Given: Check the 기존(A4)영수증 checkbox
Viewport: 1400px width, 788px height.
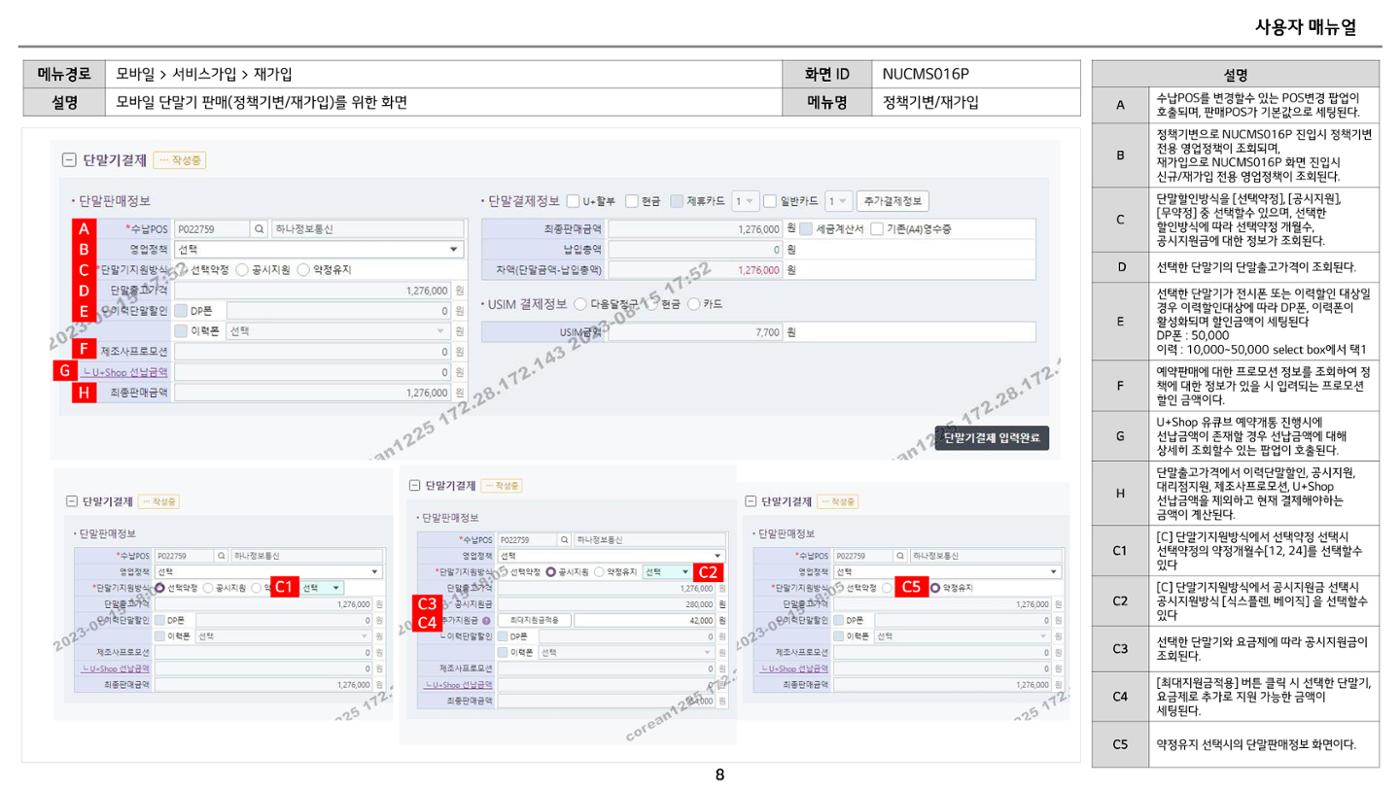Looking at the screenshot, I should pos(876,229).
